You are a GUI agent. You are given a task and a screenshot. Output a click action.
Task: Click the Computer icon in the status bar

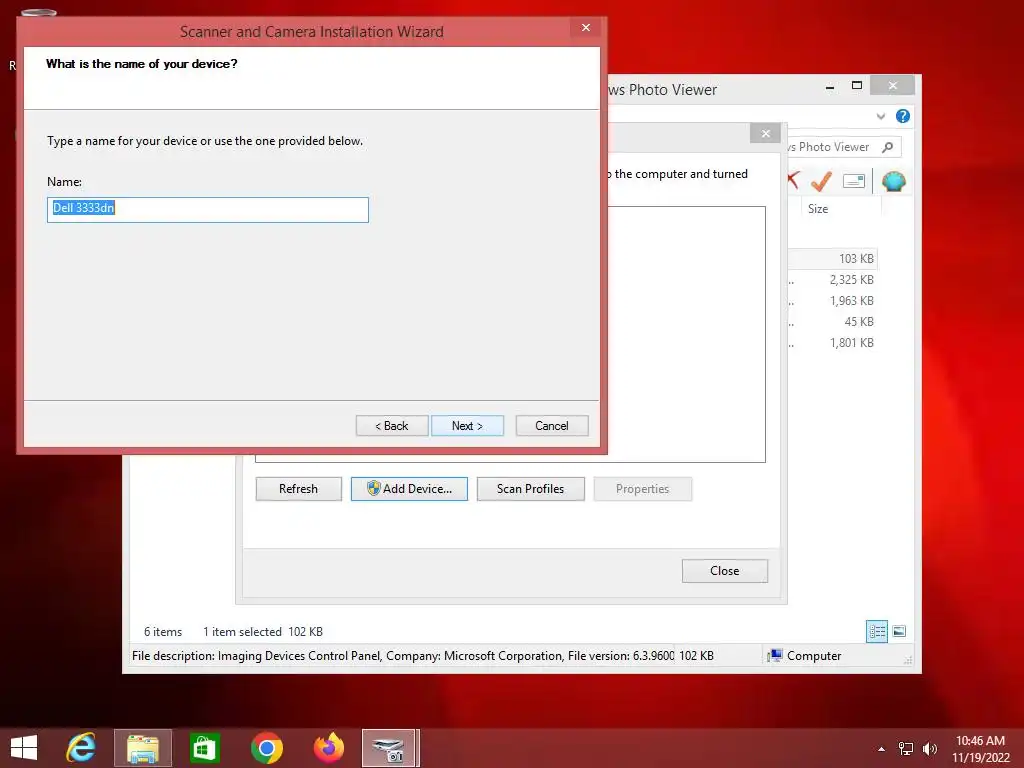775,656
